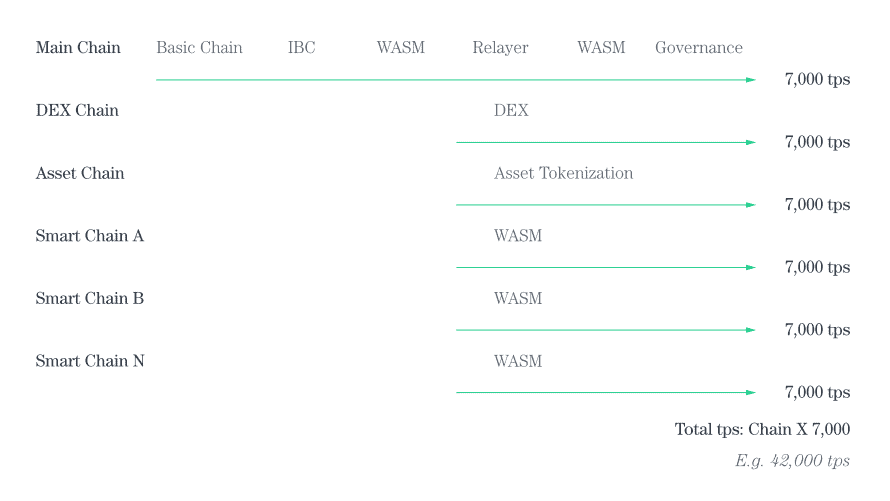Select the Asset Chain row title
Viewport: 890px width, 501px height.
pos(80,173)
